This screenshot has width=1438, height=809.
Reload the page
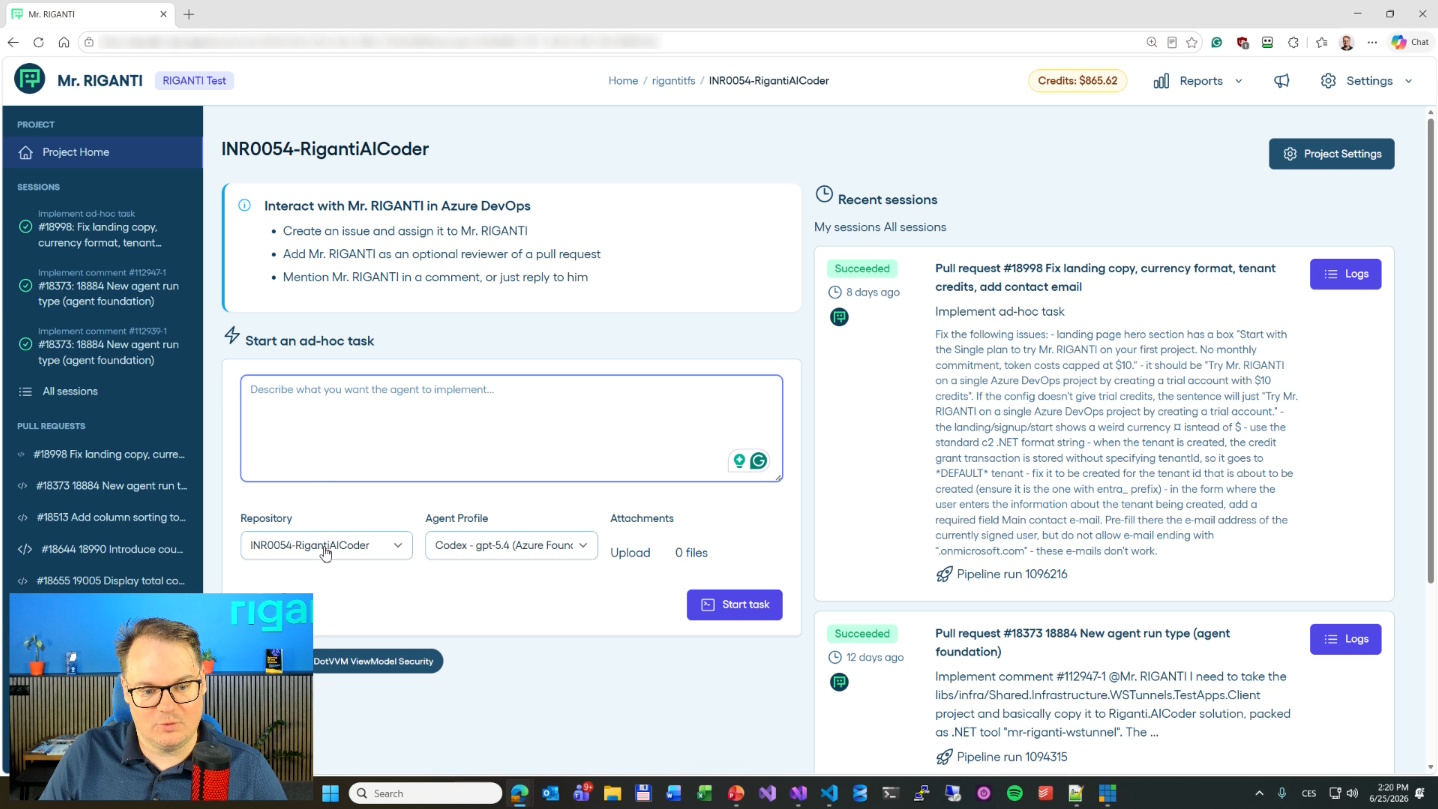point(38,42)
